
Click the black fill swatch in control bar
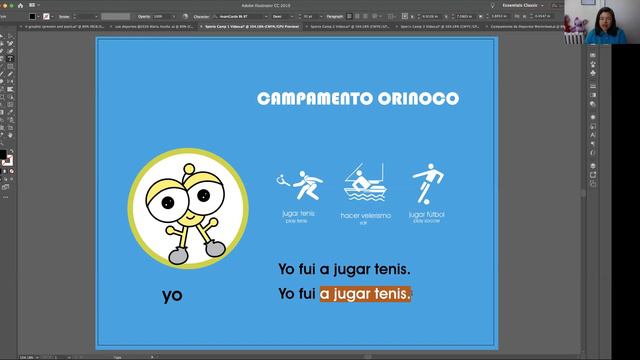32,16
